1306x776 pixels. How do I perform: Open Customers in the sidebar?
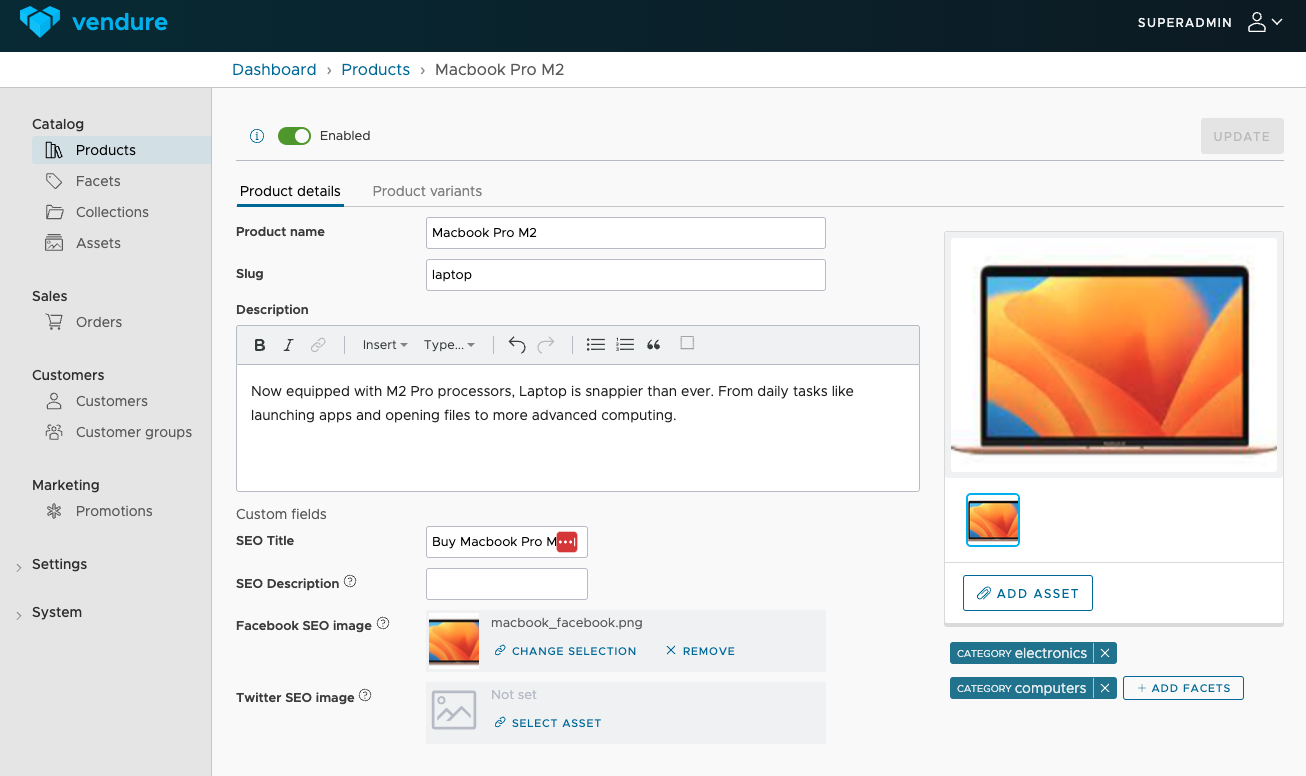[x=111, y=401]
